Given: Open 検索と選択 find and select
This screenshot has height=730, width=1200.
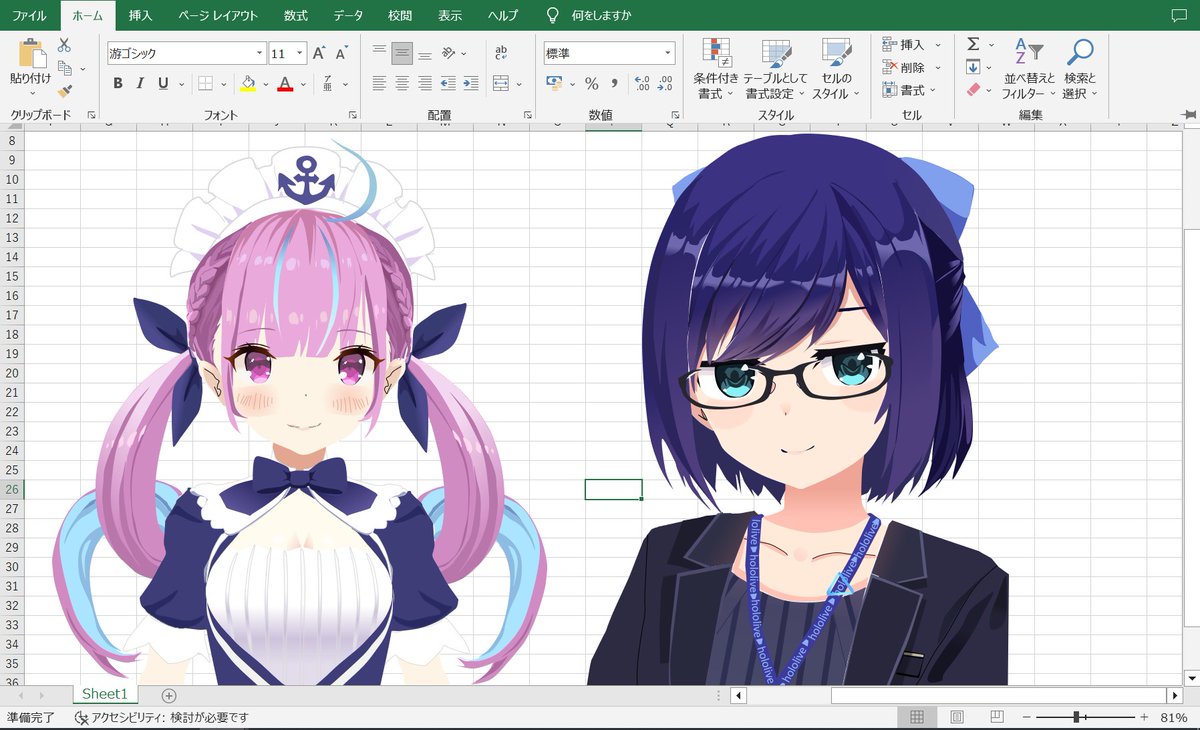Looking at the screenshot, I should (1080, 68).
